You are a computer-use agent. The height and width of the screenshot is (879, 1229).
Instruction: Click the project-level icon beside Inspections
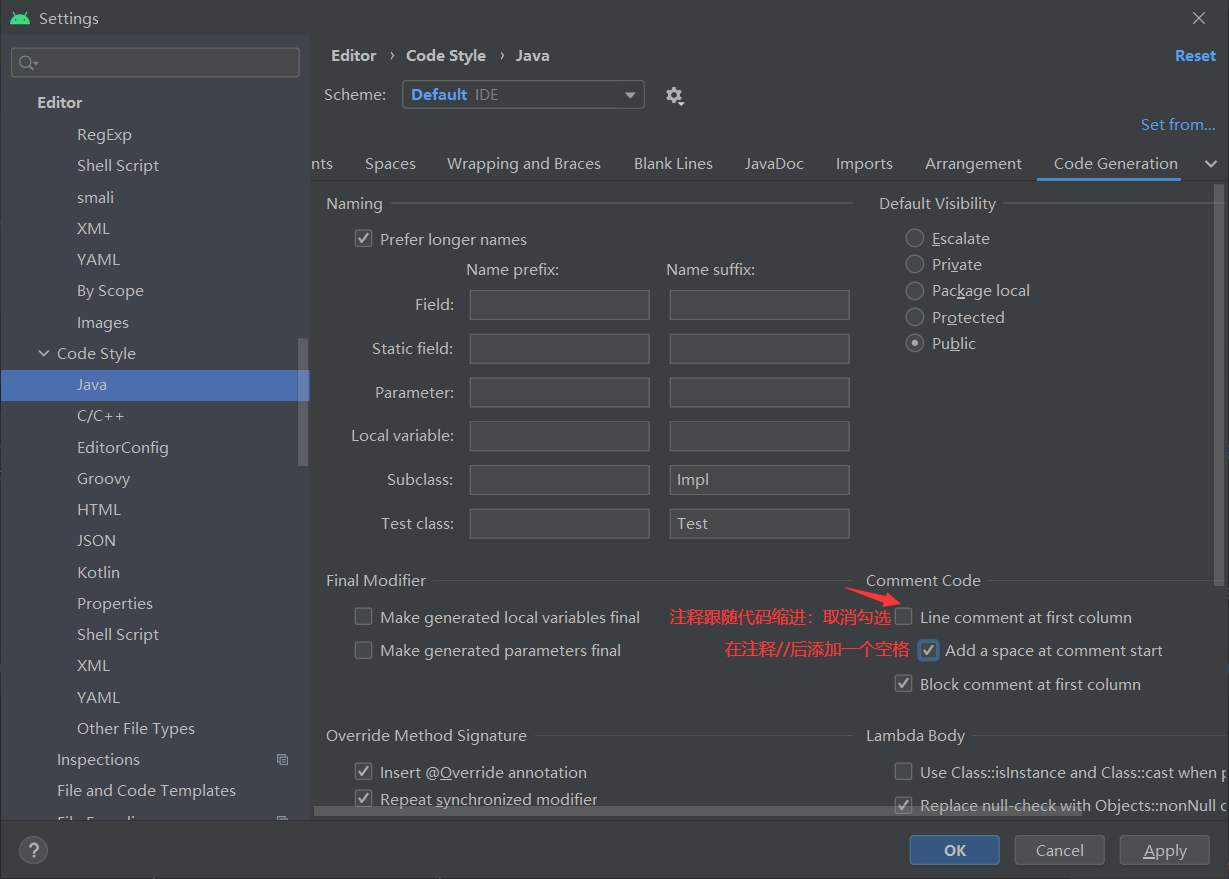coord(283,760)
